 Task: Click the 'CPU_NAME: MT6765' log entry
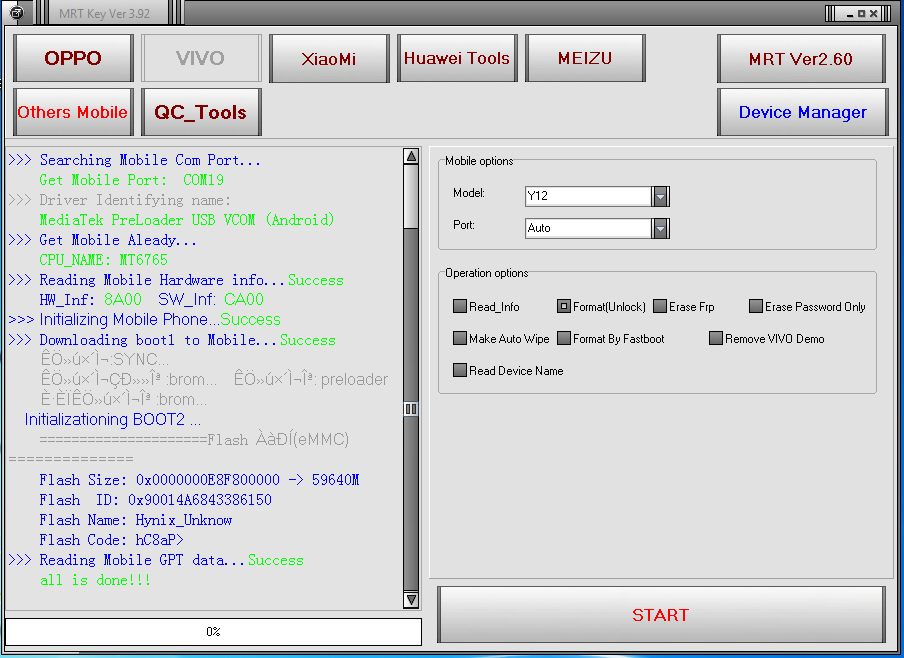pos(104,260)
